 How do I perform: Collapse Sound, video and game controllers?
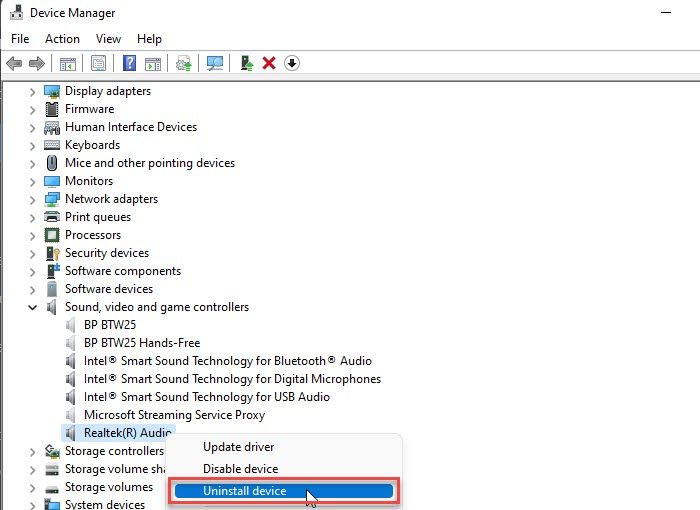(32, 307)
